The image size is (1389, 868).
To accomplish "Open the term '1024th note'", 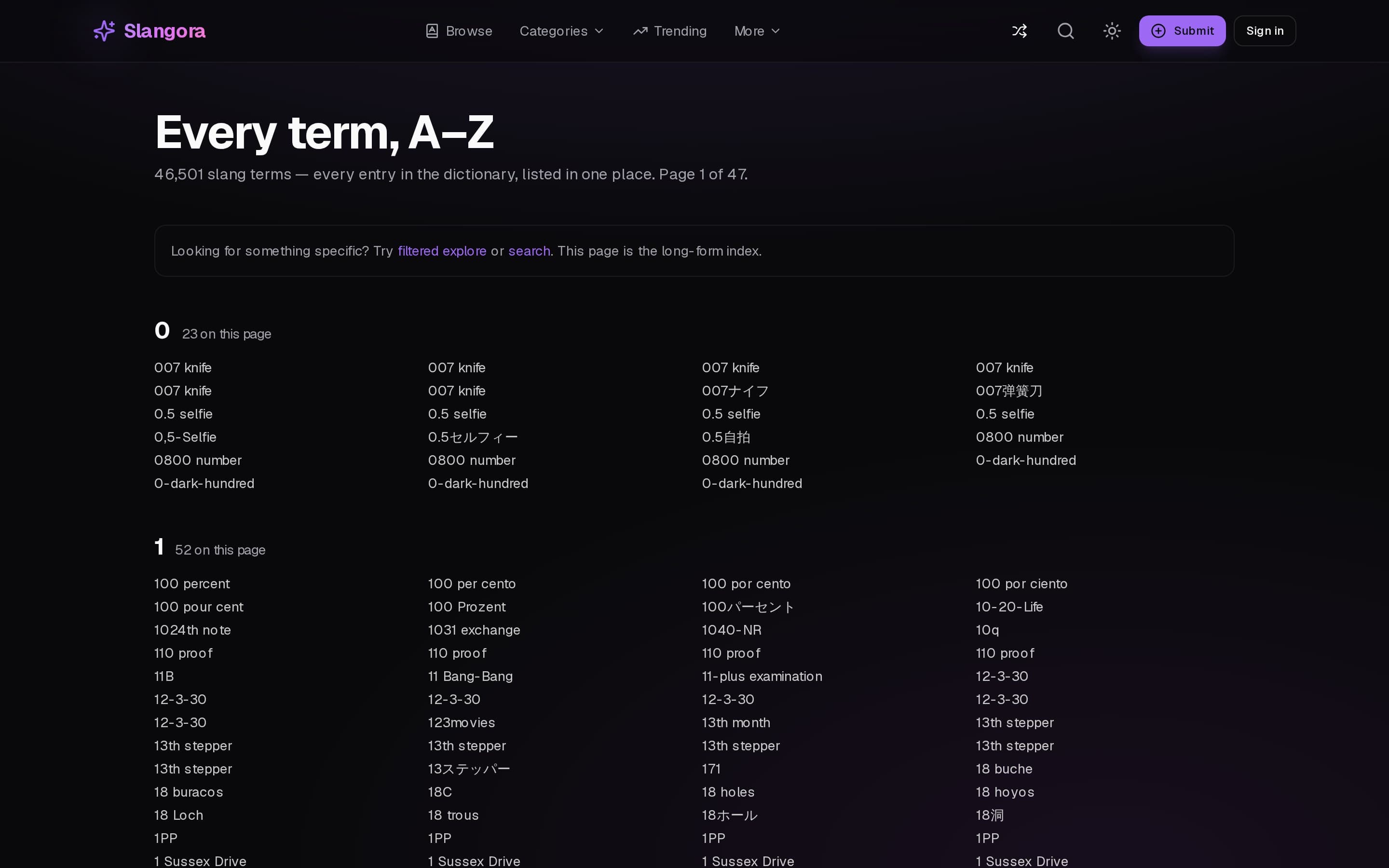I will [x=193, y=630].
